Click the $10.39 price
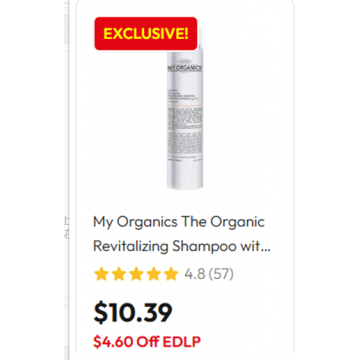Image resolution: width=360 pixels, height=360 pixels. (x=133, y=313)
